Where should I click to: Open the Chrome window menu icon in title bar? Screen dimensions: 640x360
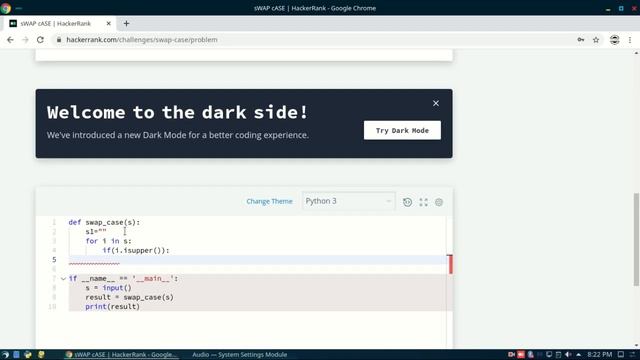(6, 8)
